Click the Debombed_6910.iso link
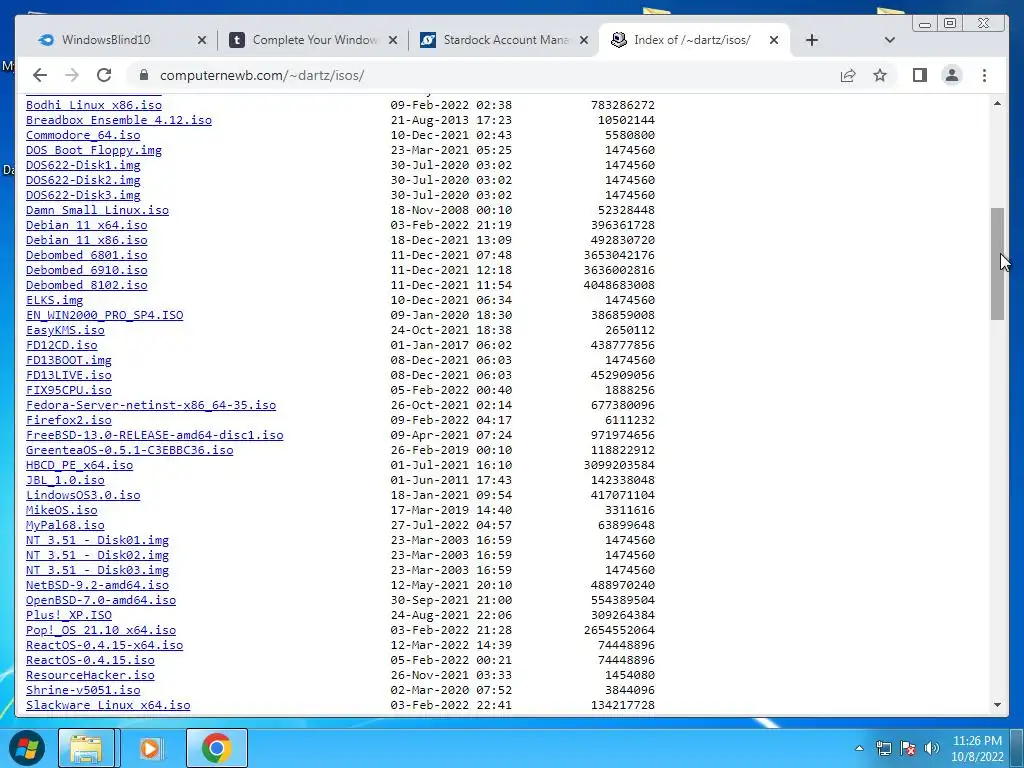The image size is (1024, 768). [x=87, y=270]
